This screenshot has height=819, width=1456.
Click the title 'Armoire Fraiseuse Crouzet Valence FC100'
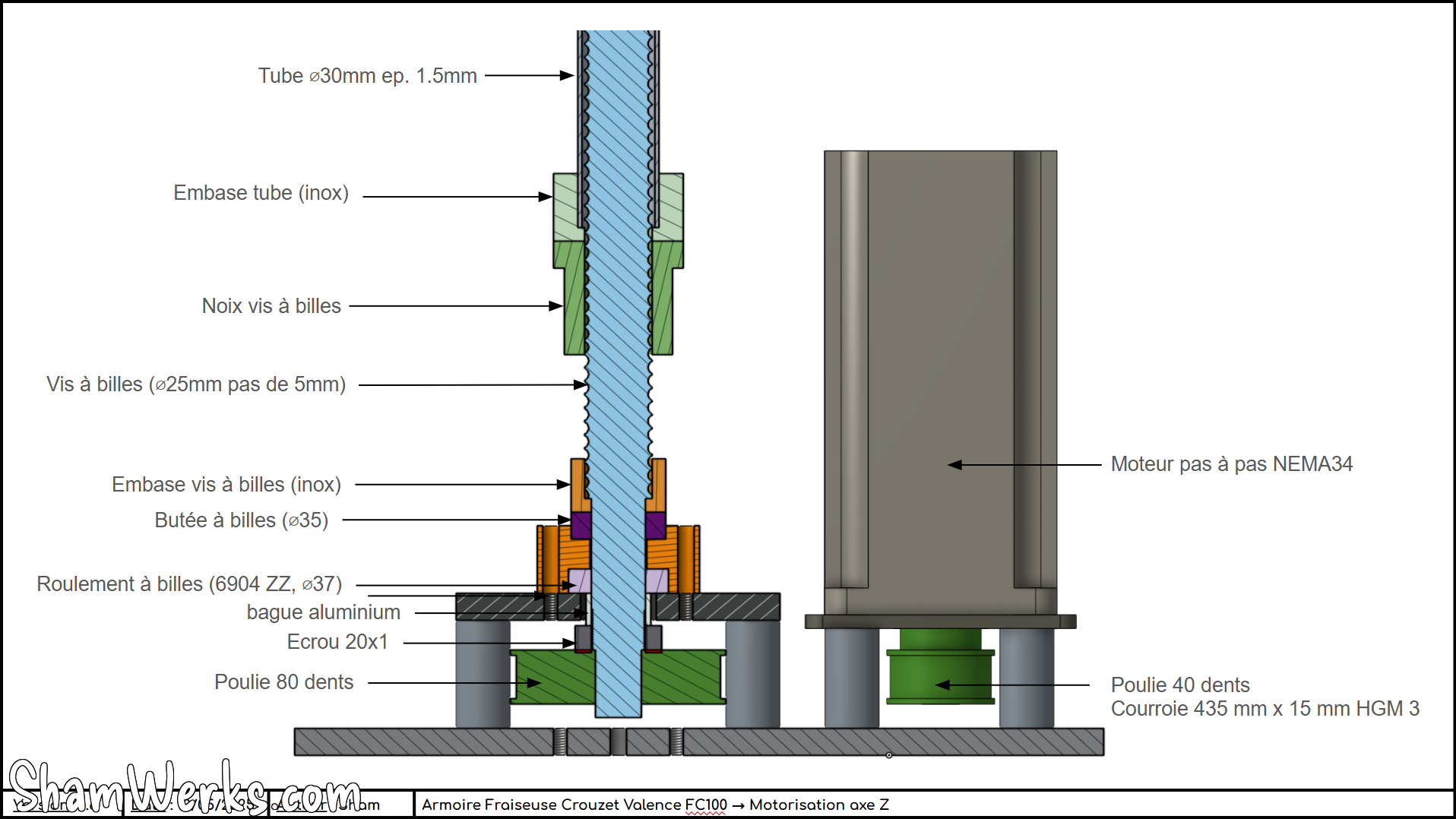point(574,805)
